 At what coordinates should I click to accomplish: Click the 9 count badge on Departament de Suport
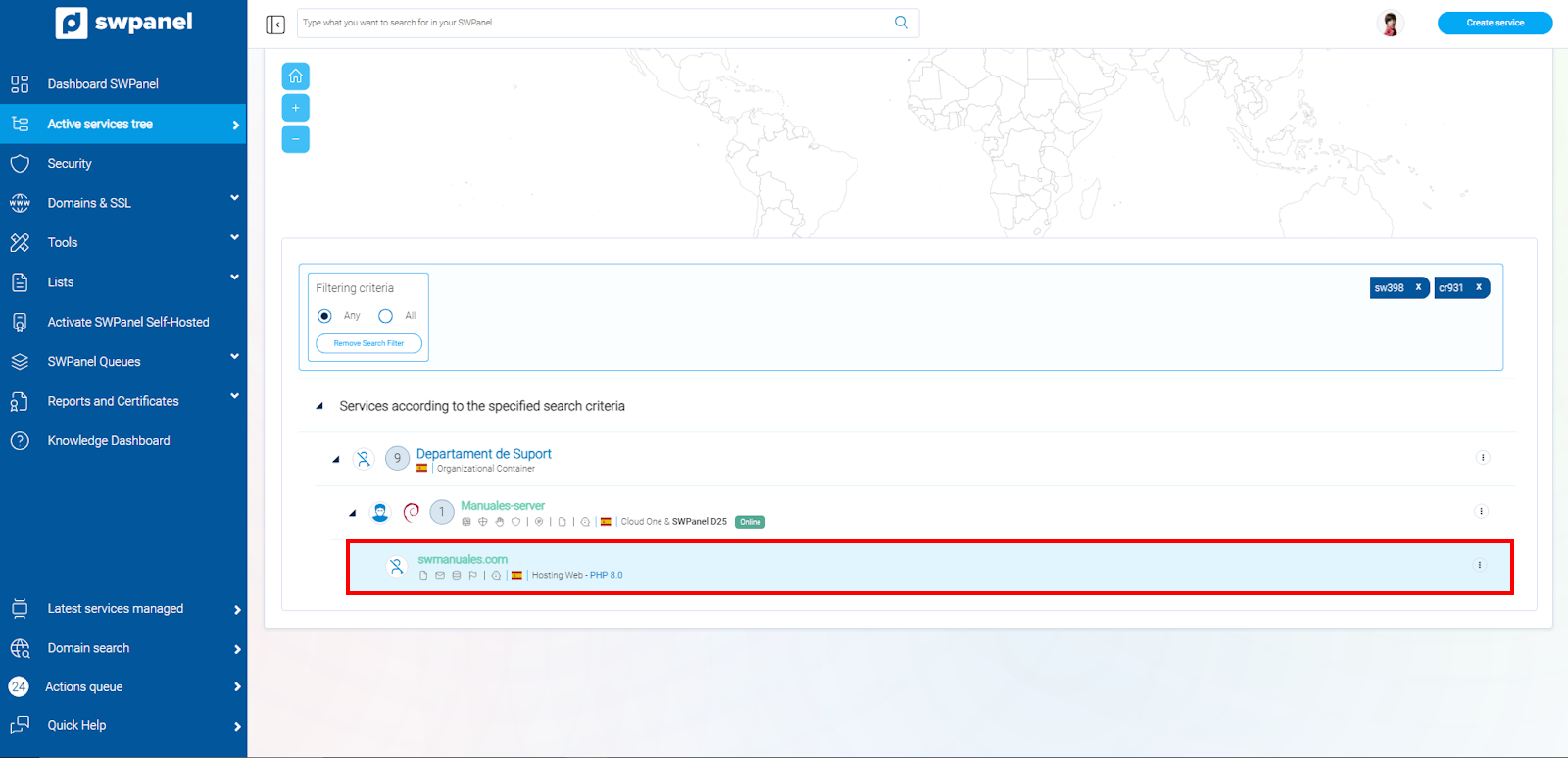click(397, 458)
